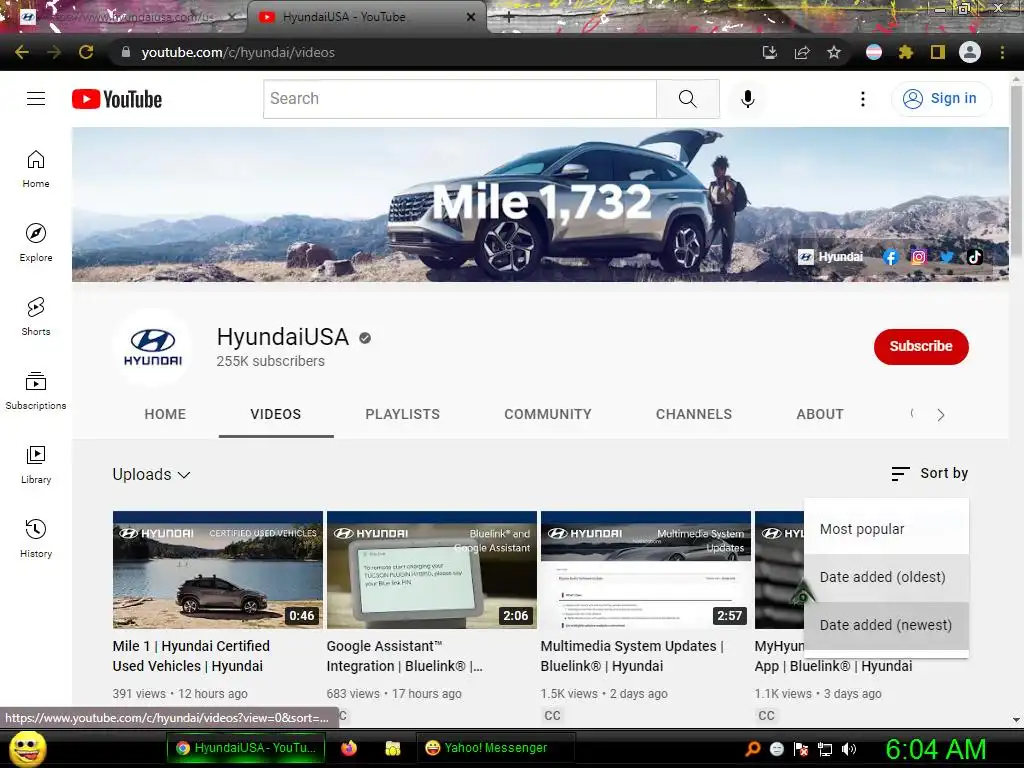This screenshot has width=1024, height=768.
Task: Open Shorts in the sidebar
Action: (x=36, y=317)
